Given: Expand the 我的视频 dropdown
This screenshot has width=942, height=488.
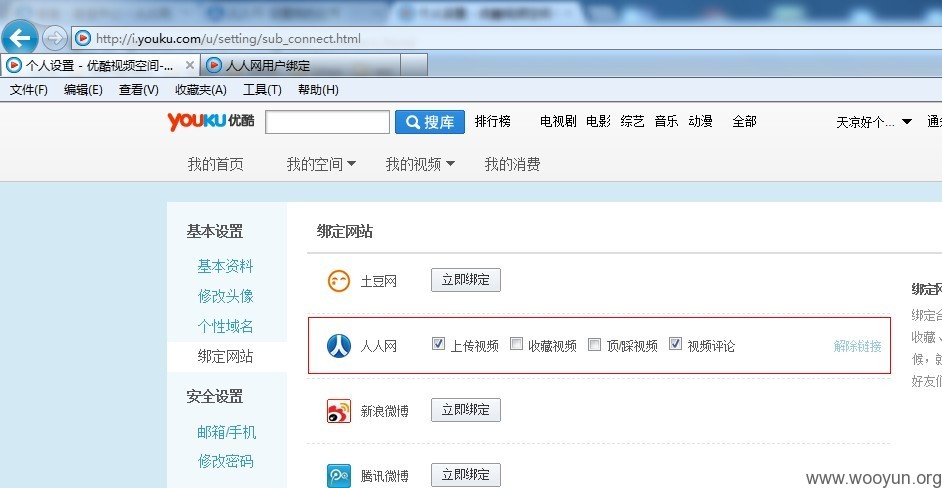Looking at the screenshot, I should pyautogui.click(x=450, y=164).
